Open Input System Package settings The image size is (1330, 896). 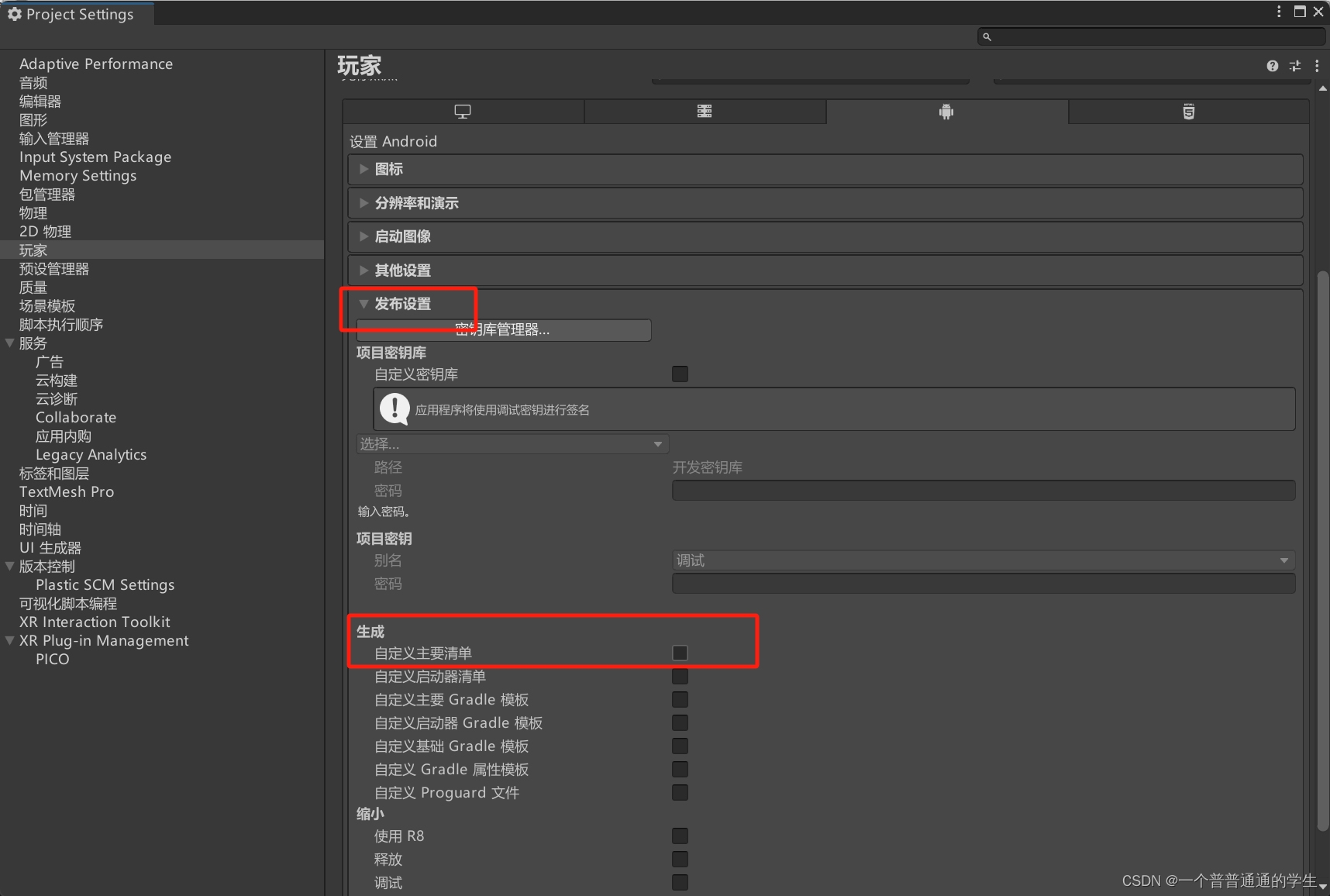click(95, 157)
